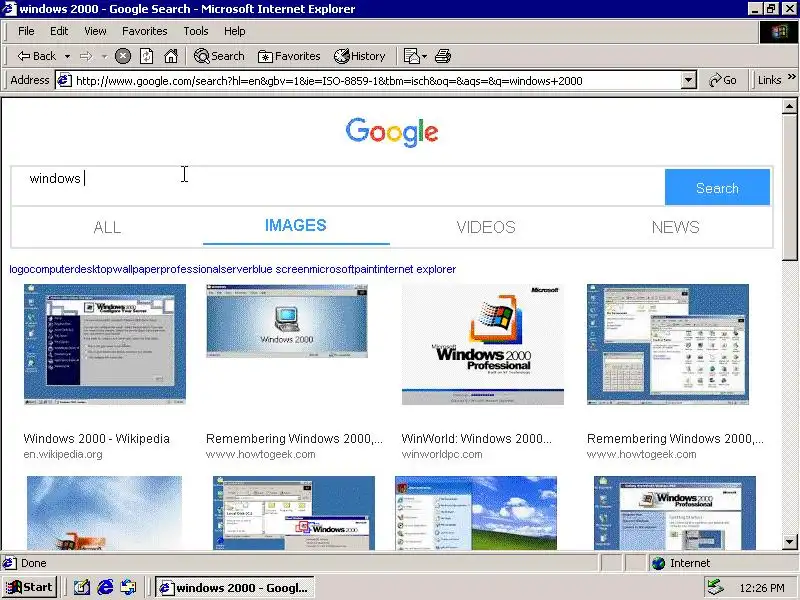Open the Favorites menu
800x600 pixels.
coord(144,31)
